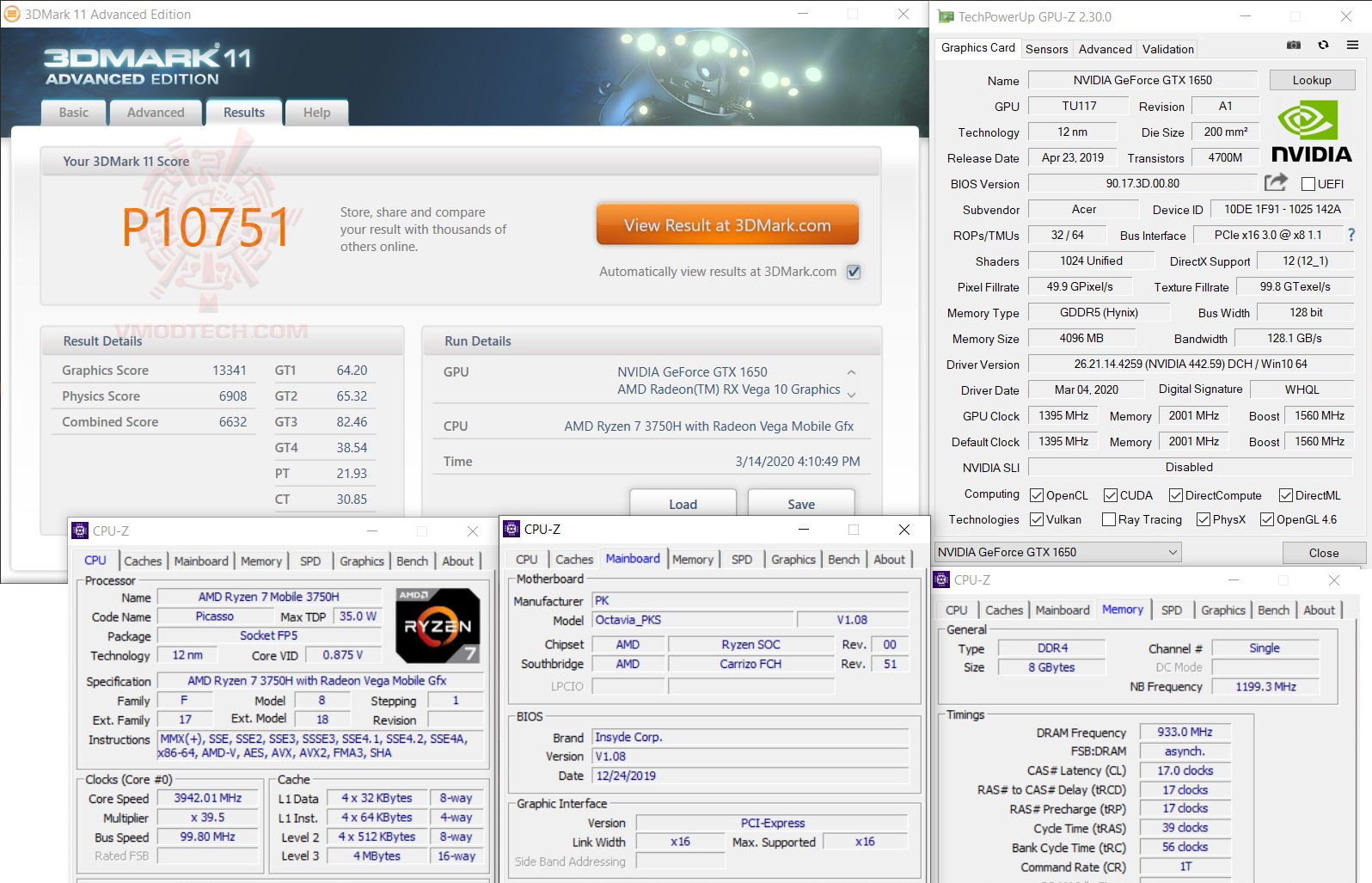This screenshot has height=883, width=1372.
Task: Click the GPU-Z title bar icon
Action: click(x=946, y=16)
